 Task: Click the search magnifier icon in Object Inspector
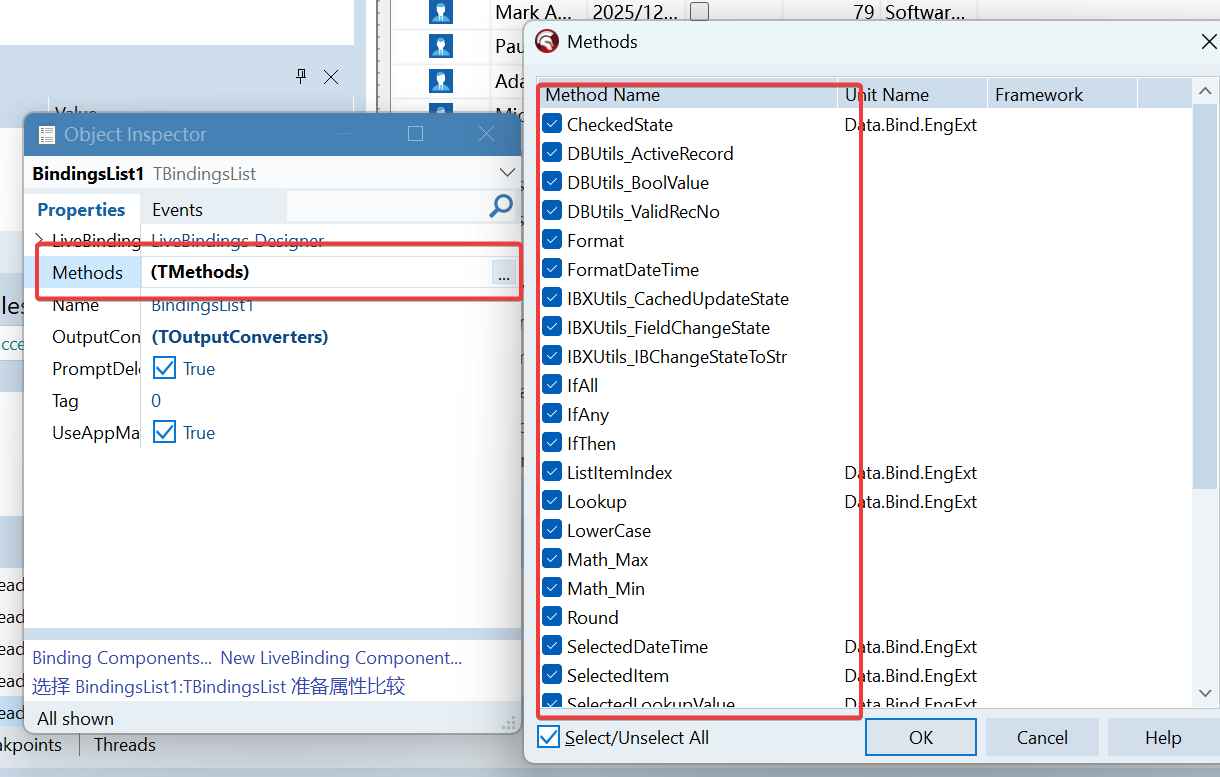point(501,207)
